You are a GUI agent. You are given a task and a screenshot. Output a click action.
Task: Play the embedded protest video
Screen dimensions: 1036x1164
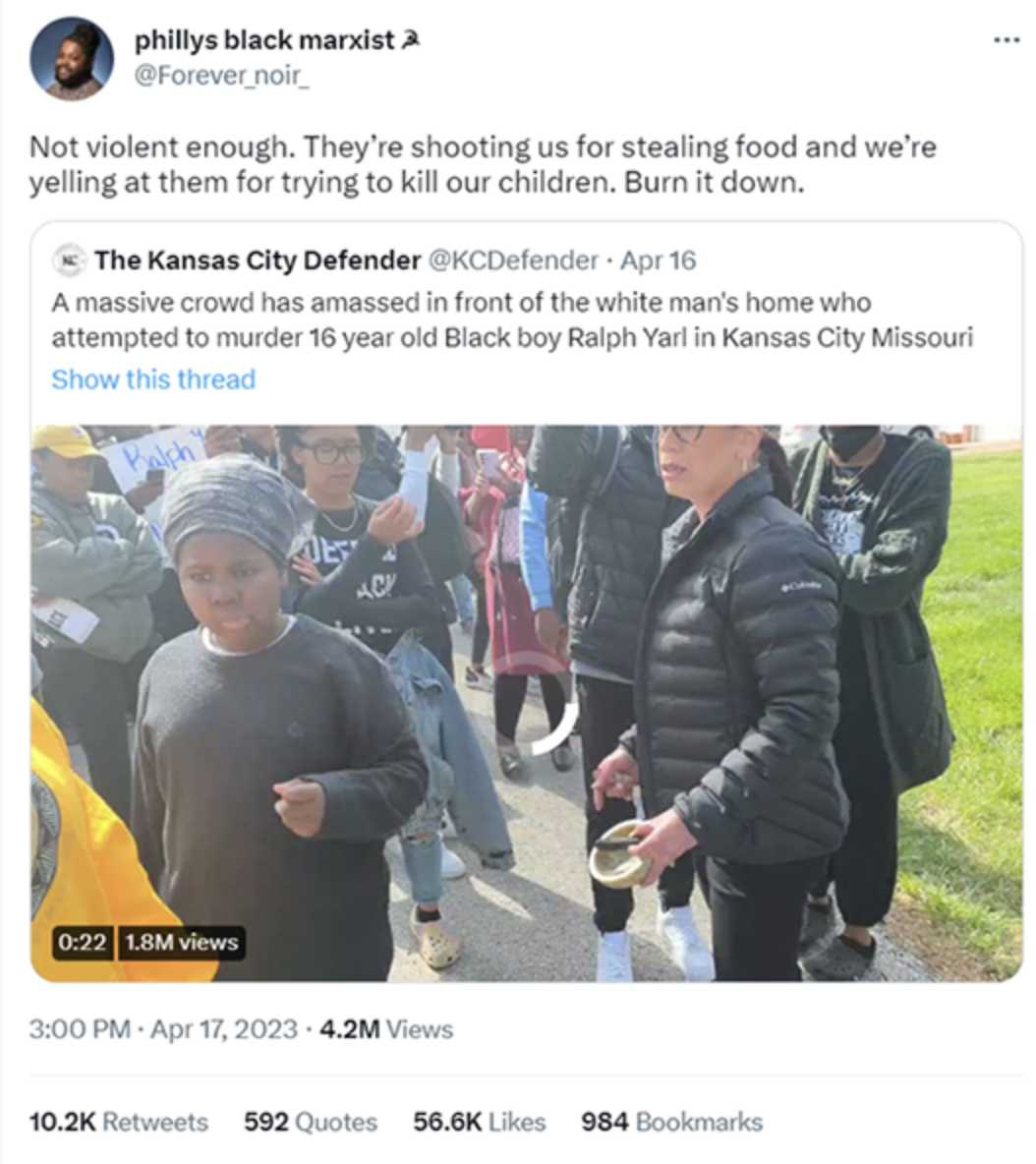(527, 703)
